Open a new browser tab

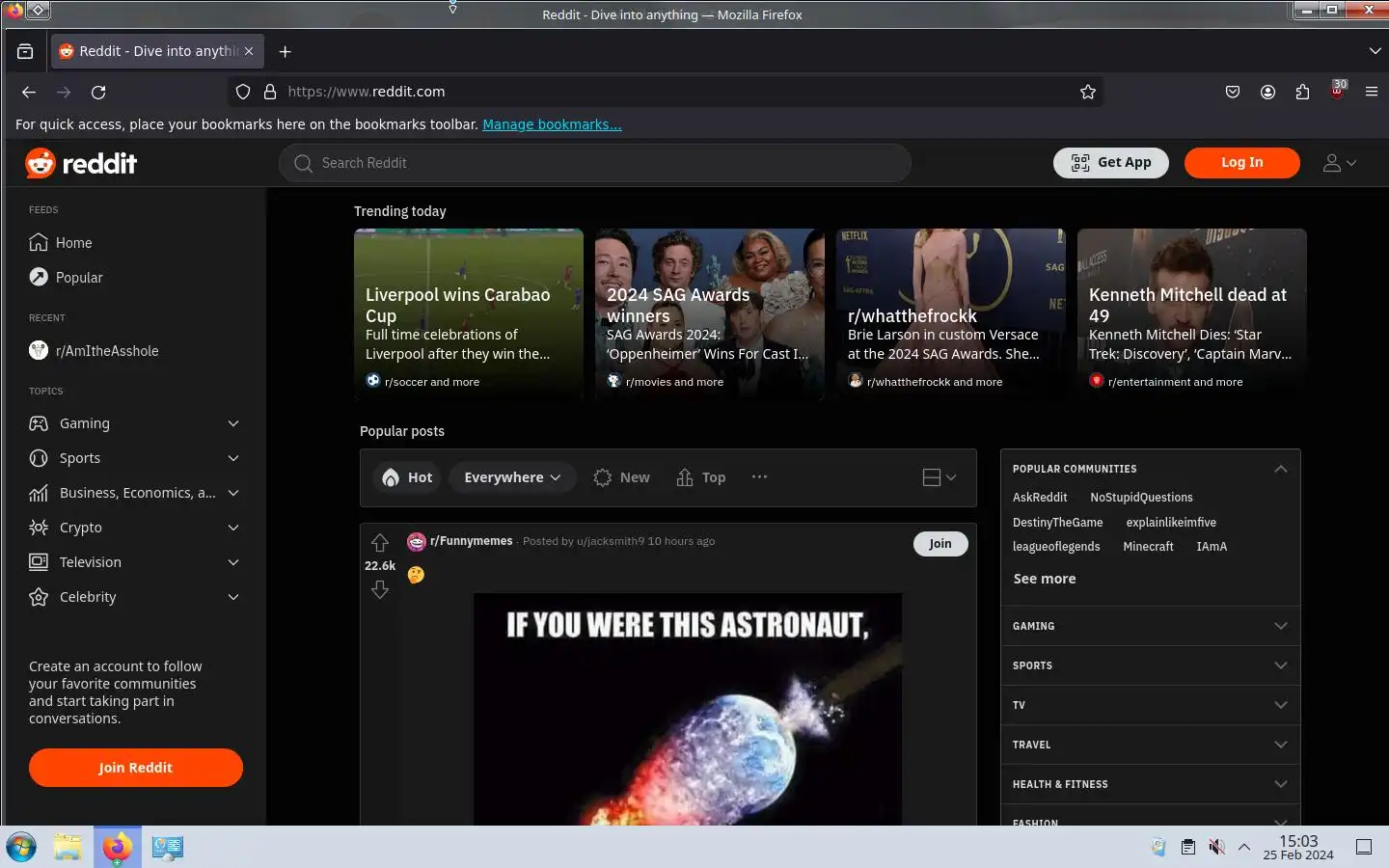click(x=285, y=51)
